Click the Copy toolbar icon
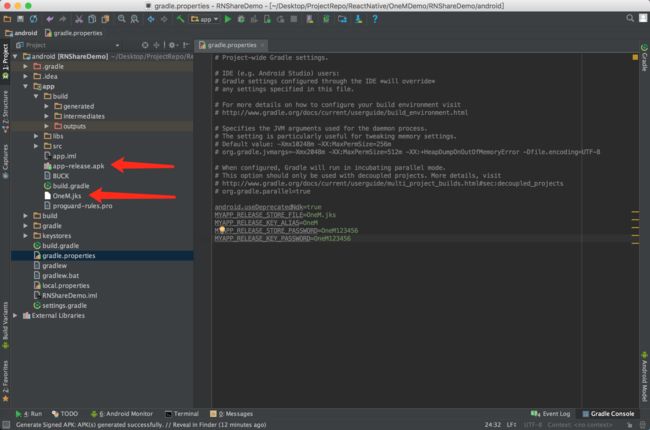The height and width of the screenshot is (430, 650). click(92, 19)
